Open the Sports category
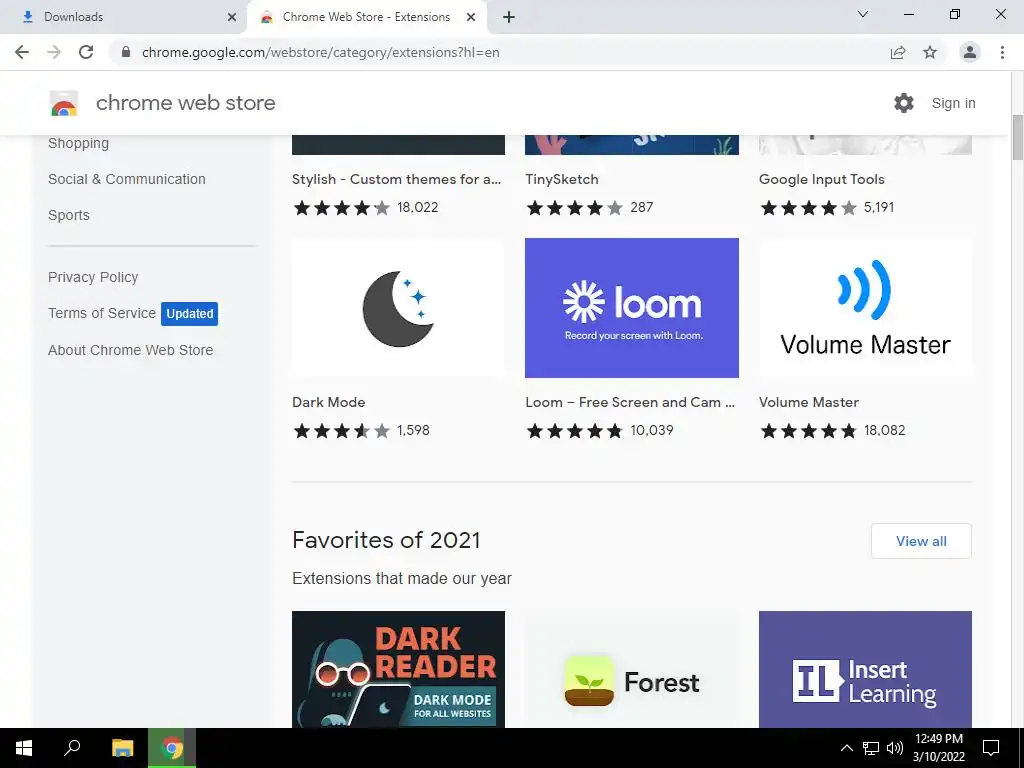The image size is (1024, 768). pos(69,215)
